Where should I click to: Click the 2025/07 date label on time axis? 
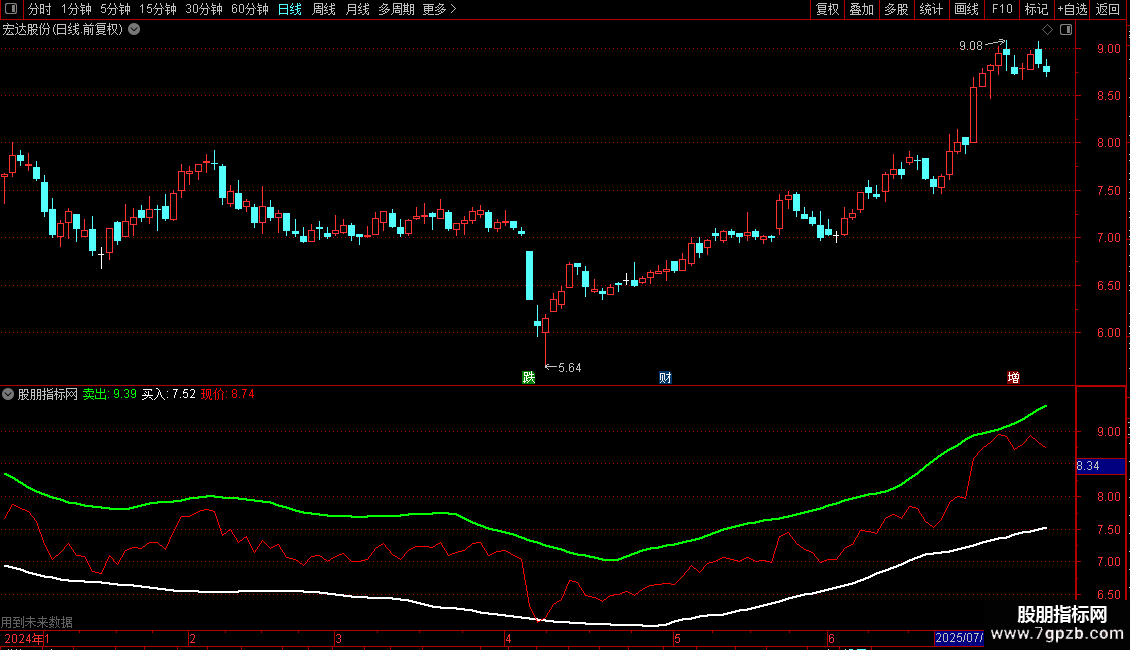click(x=958, y=638)
